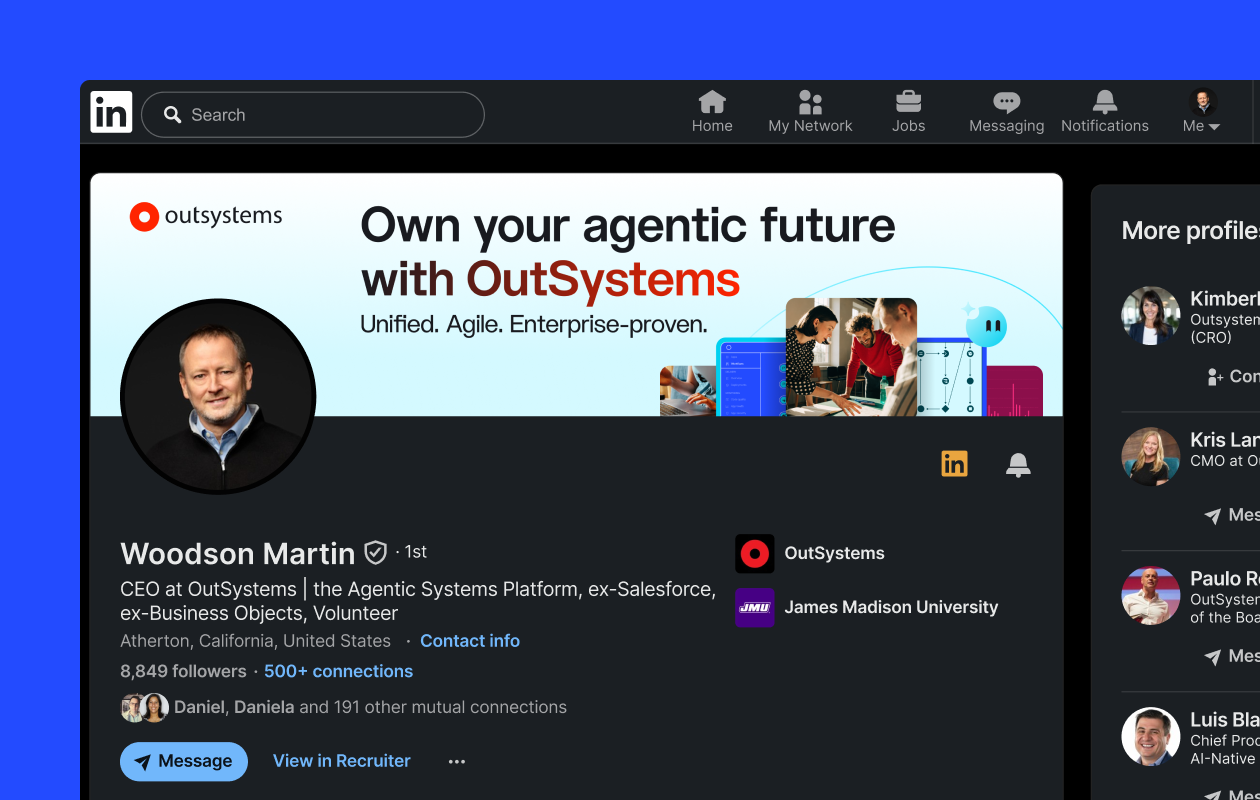Send a message with the Message button
This screenshot has height=800, width=1260.
(184, 761)
